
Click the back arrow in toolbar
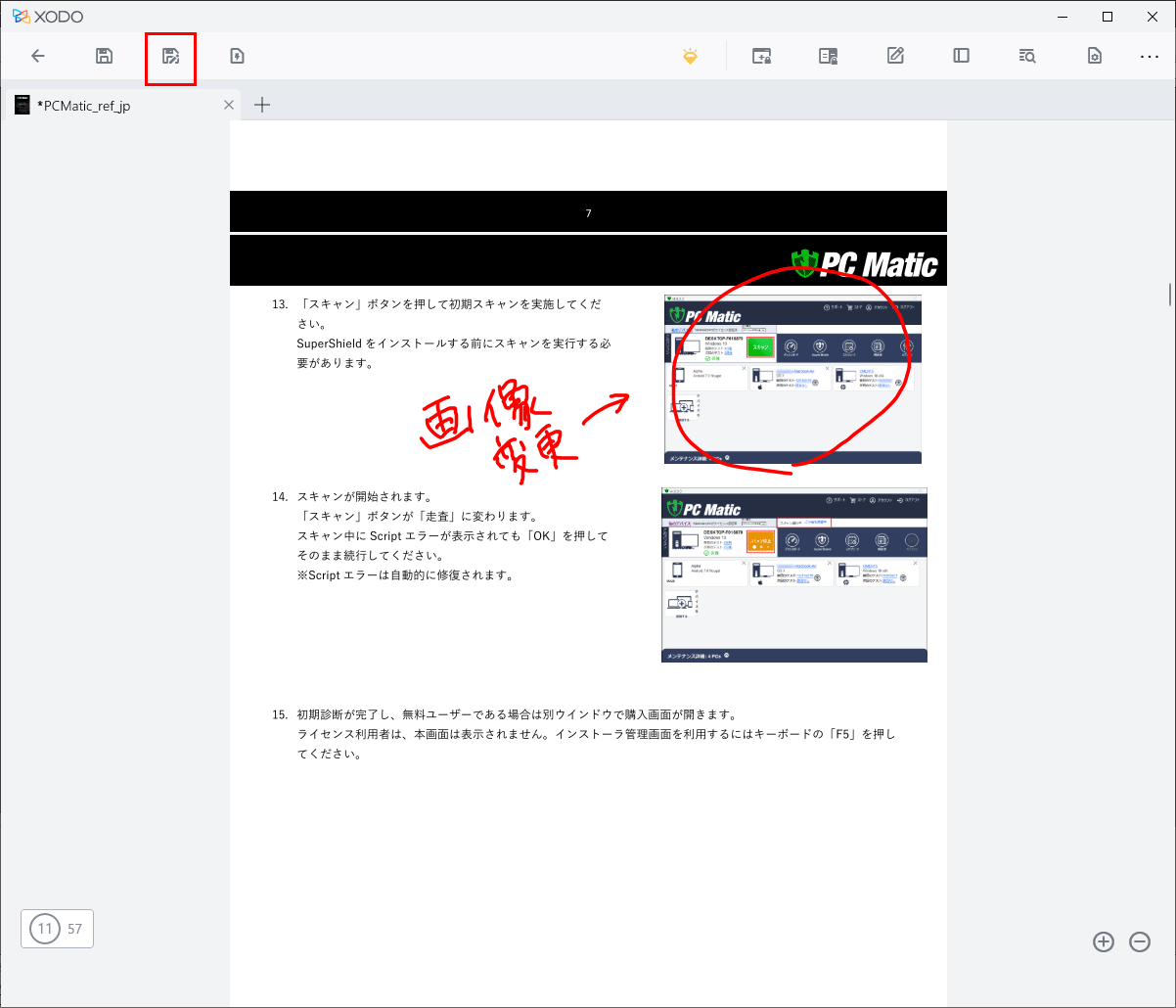(x=38, y=57)
